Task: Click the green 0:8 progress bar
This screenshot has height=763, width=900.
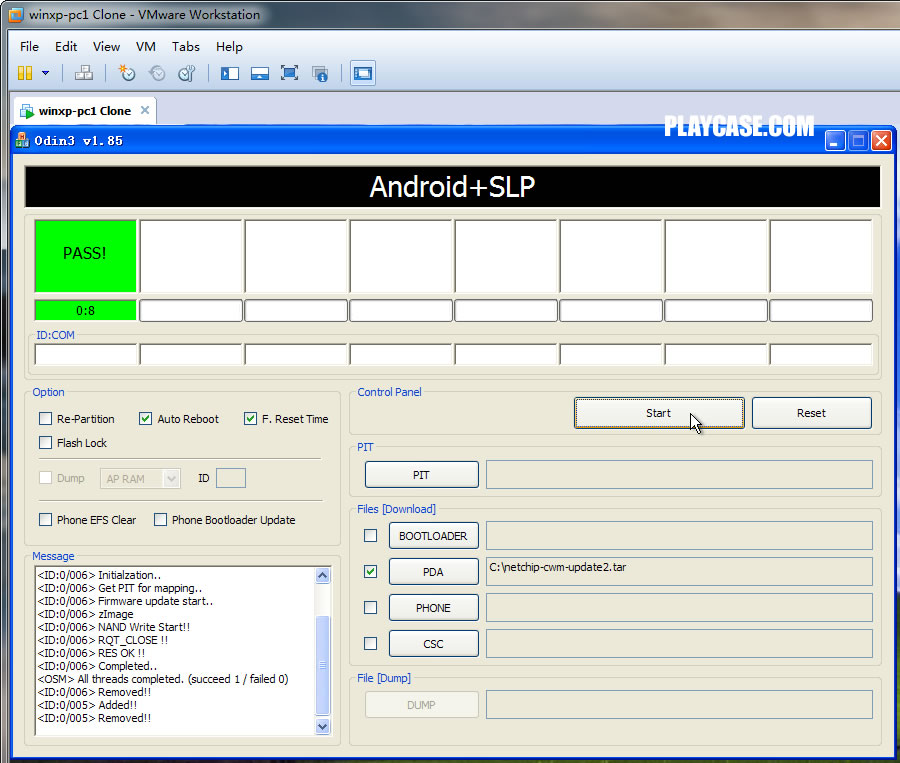Action: (x=86, y=311)
